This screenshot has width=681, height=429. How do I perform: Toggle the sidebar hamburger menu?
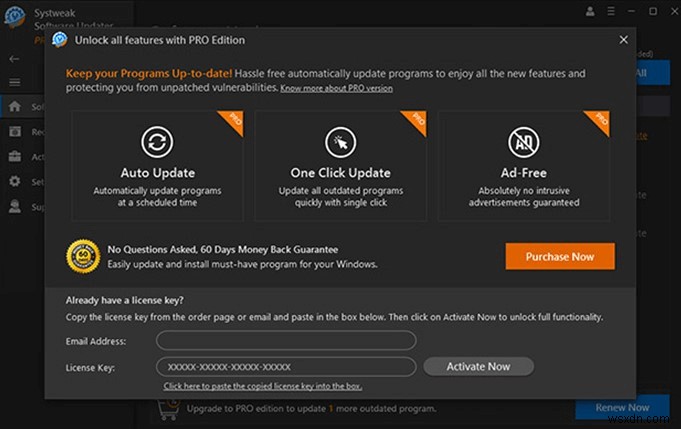click(14, 82)
